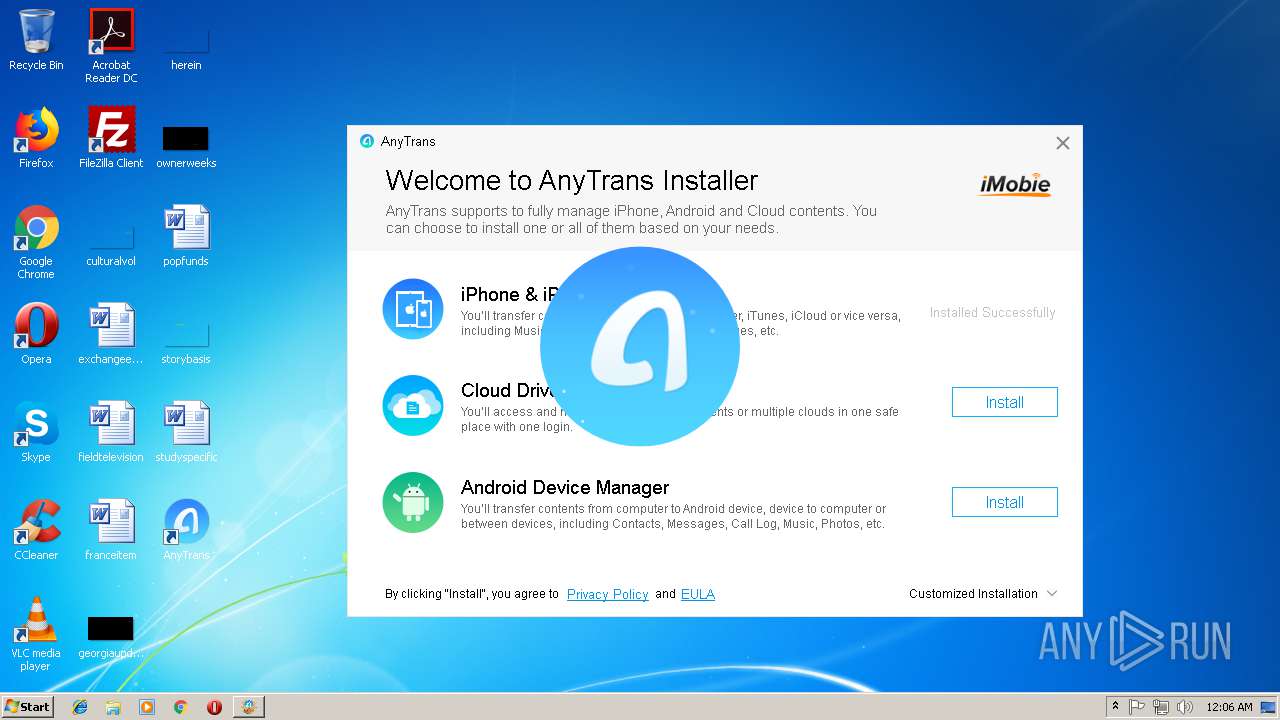Click the Cloud Drive Manager icon

coord(413,405)
